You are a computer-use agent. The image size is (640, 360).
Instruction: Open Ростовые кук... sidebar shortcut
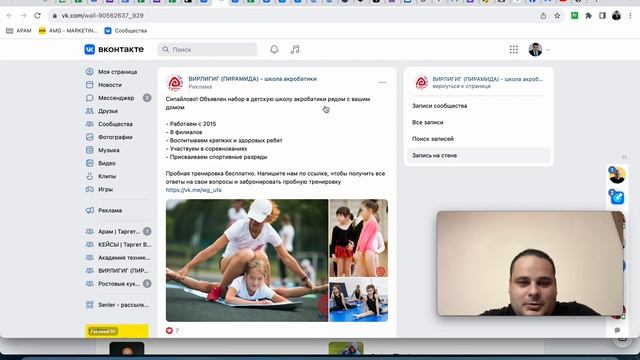(x=118, y=284)
